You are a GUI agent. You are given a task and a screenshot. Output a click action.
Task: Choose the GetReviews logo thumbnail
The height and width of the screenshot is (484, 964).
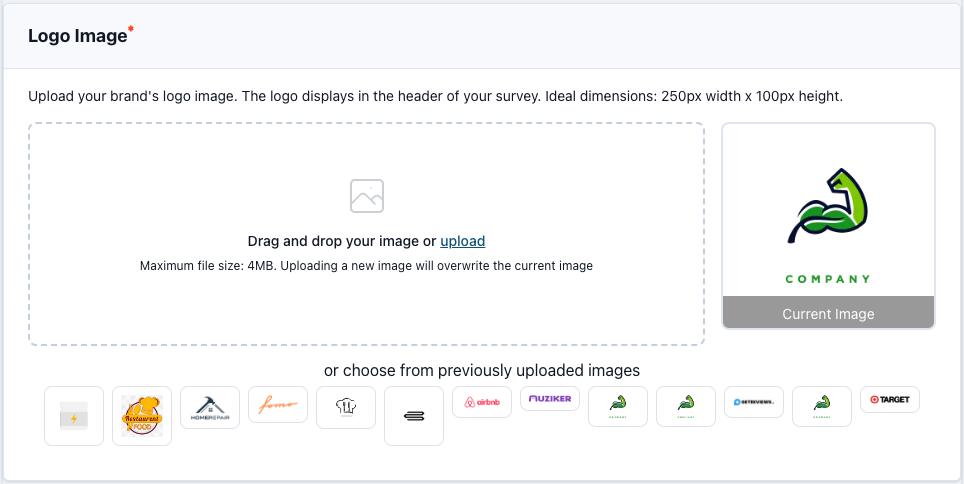tap(754, 401)
